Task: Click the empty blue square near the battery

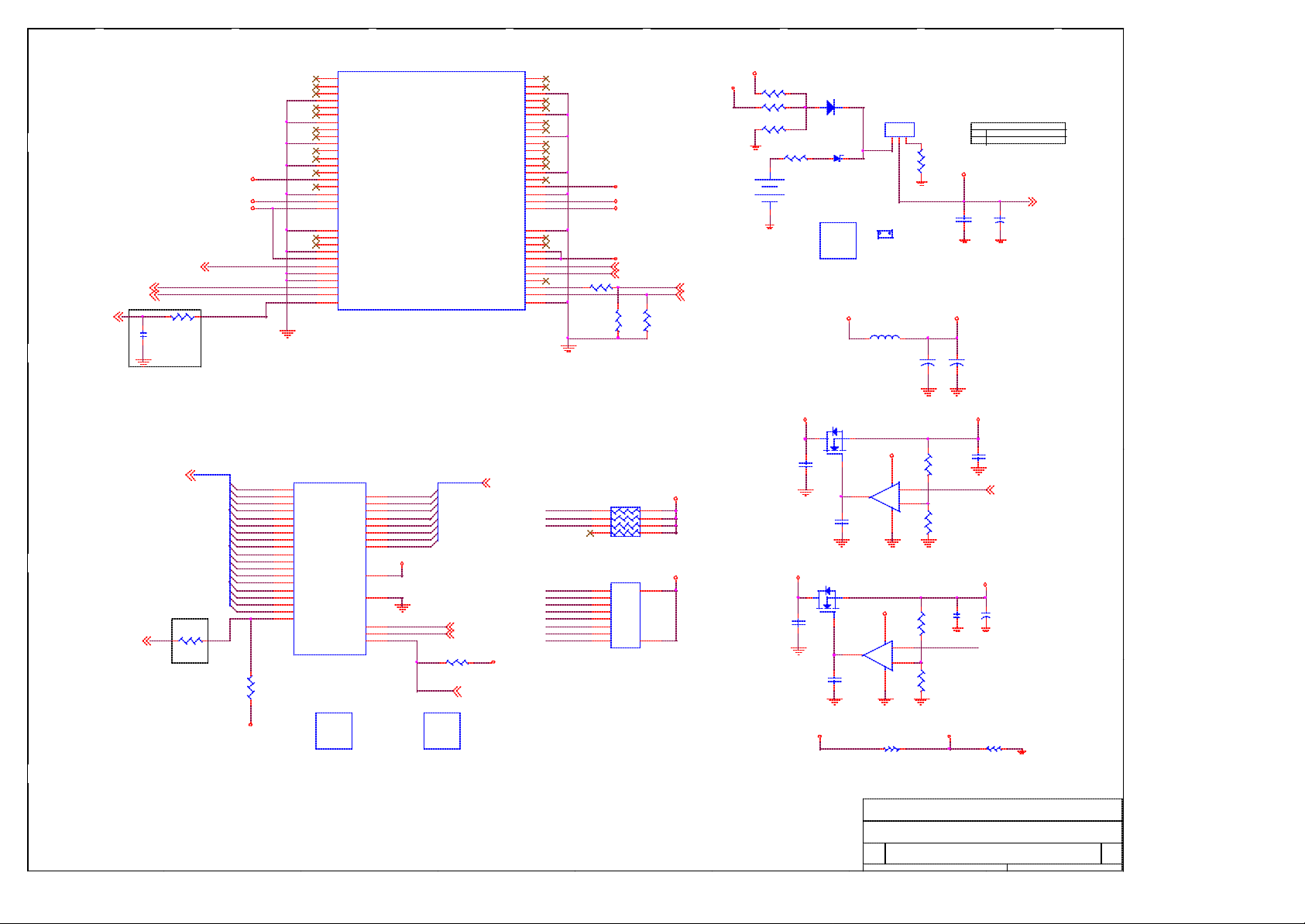Action: tap(838, 241)
